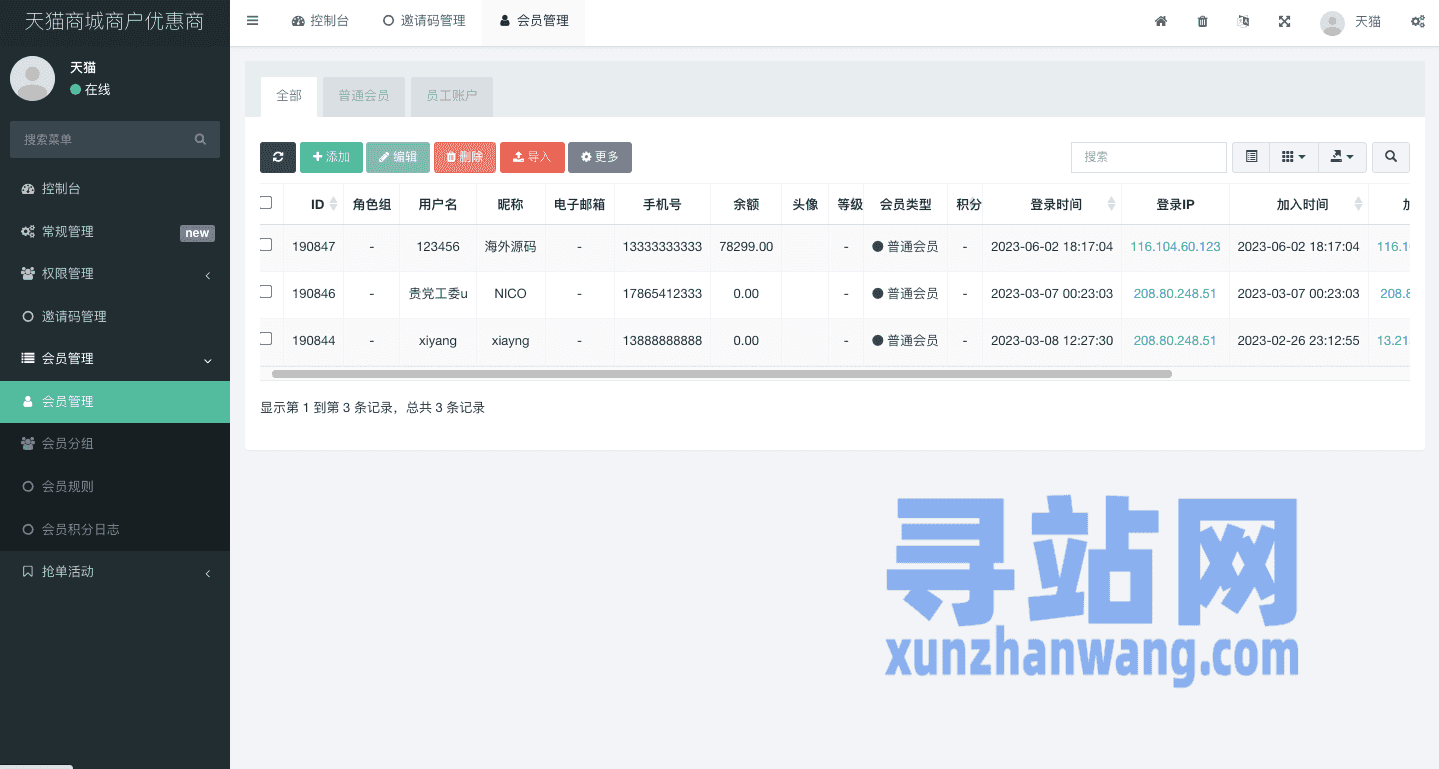Click the home icon in top bar

pos(1161,21)
